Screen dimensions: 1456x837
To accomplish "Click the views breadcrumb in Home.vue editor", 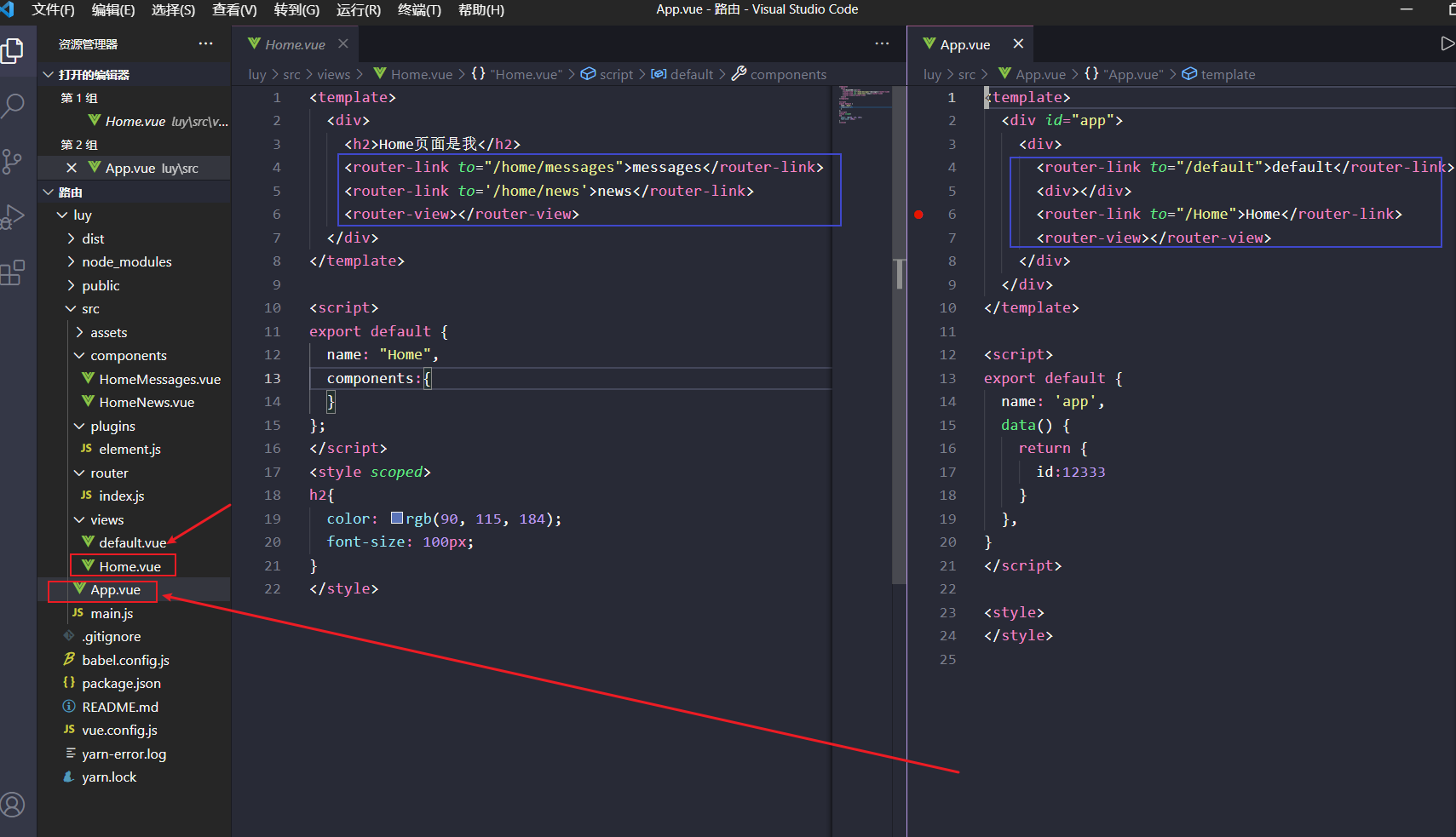I will [x=334, y=74].
